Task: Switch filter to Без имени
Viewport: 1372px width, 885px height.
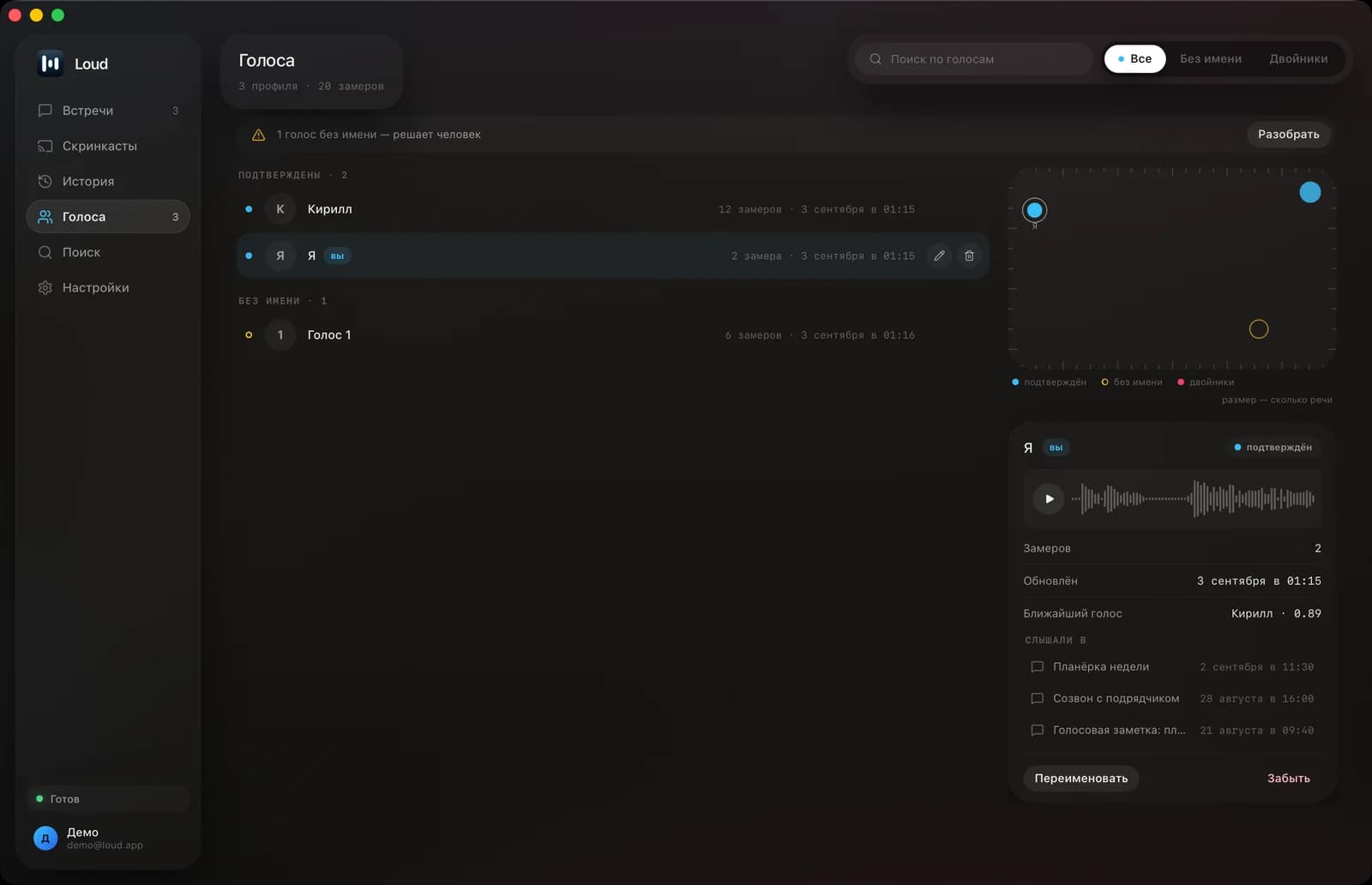Action: (1210, 59)
